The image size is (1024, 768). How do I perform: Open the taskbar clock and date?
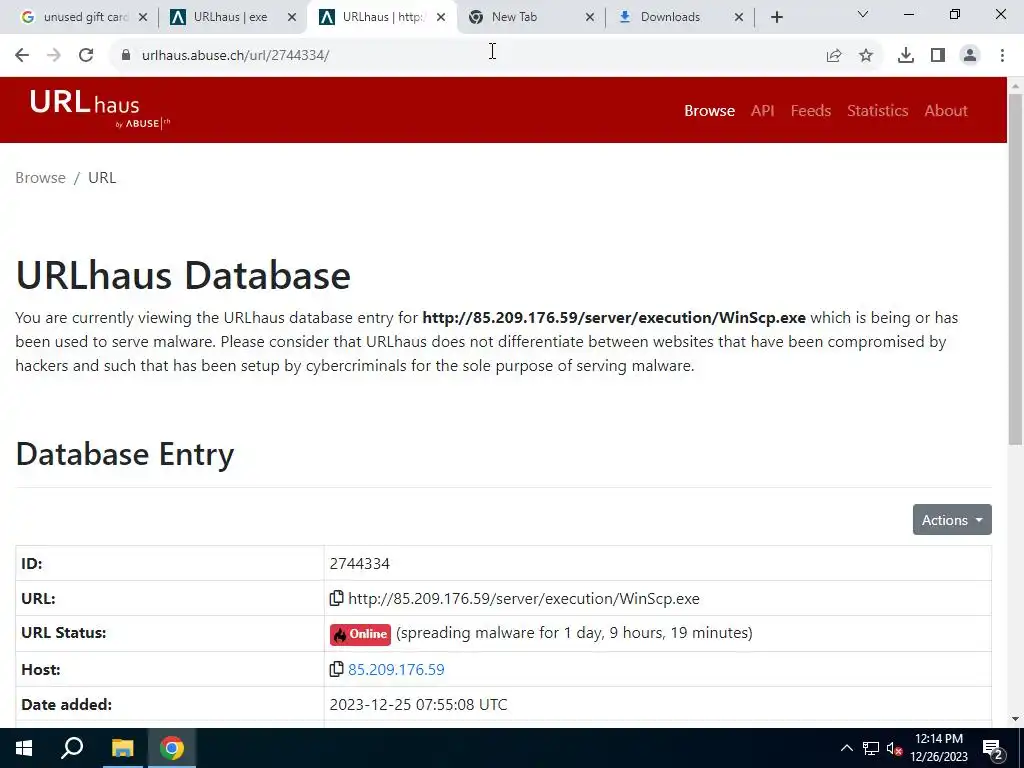(939, 748)
